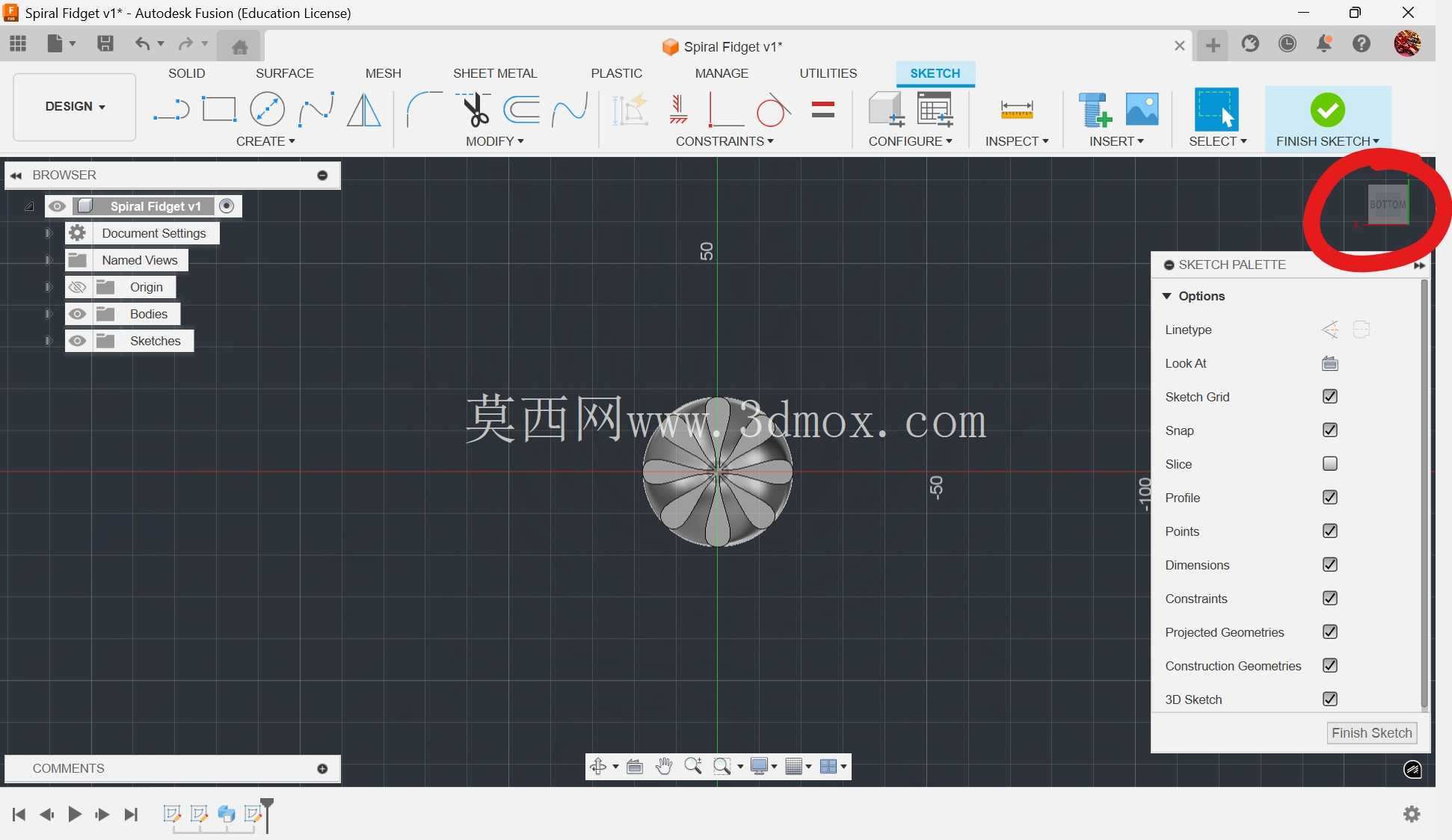Viewport: 1452px width, 840px height.
Task: Switch to the PLASTIC tab
Action: (616, 73)
